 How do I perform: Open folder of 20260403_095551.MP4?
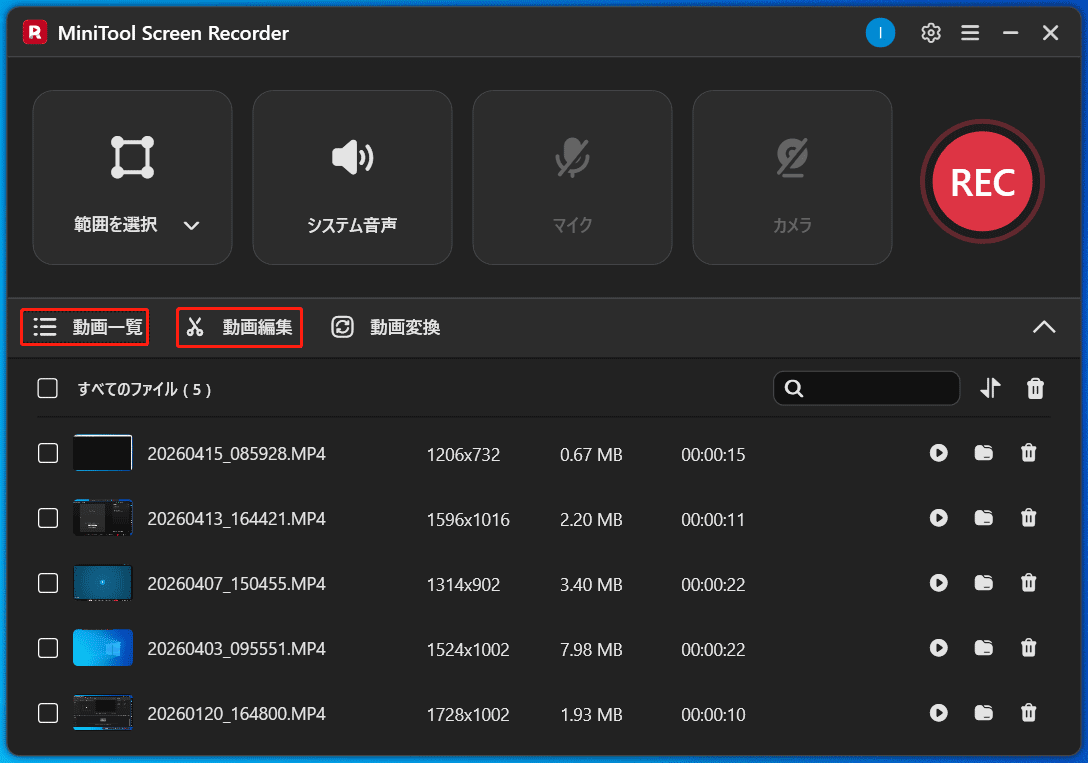[984, 648]
